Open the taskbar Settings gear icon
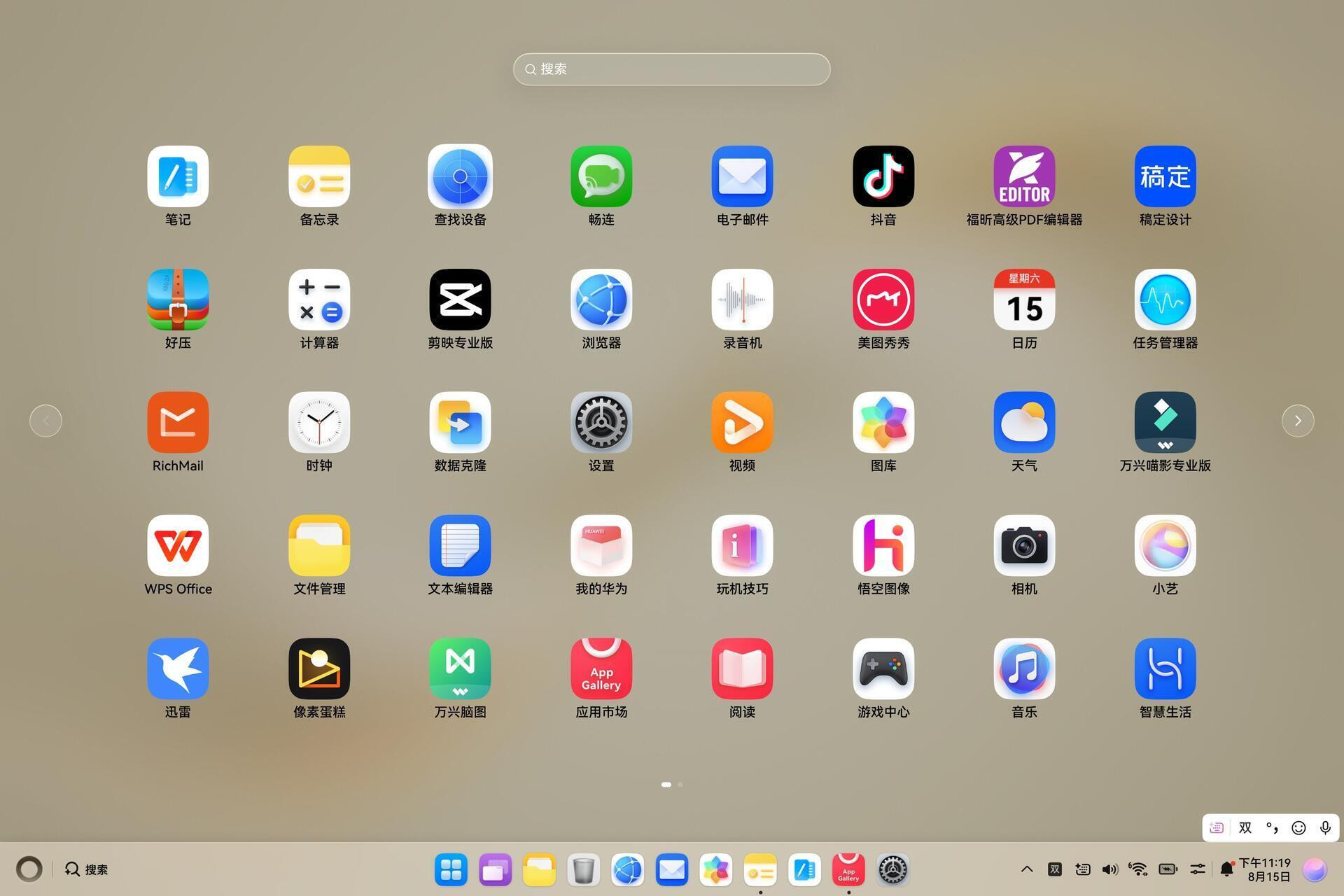This screenshot has width=1344, height=896. pyautogui.click(x=892, y=870)
